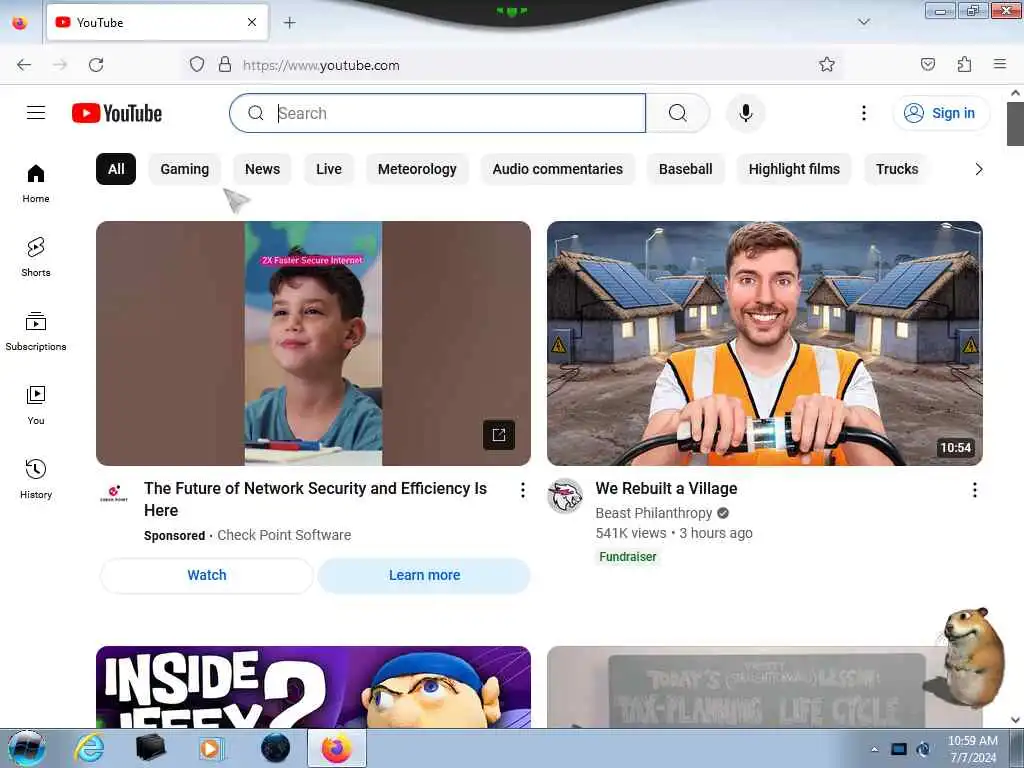Reload the page with refresh icon

tap(96, 65)
